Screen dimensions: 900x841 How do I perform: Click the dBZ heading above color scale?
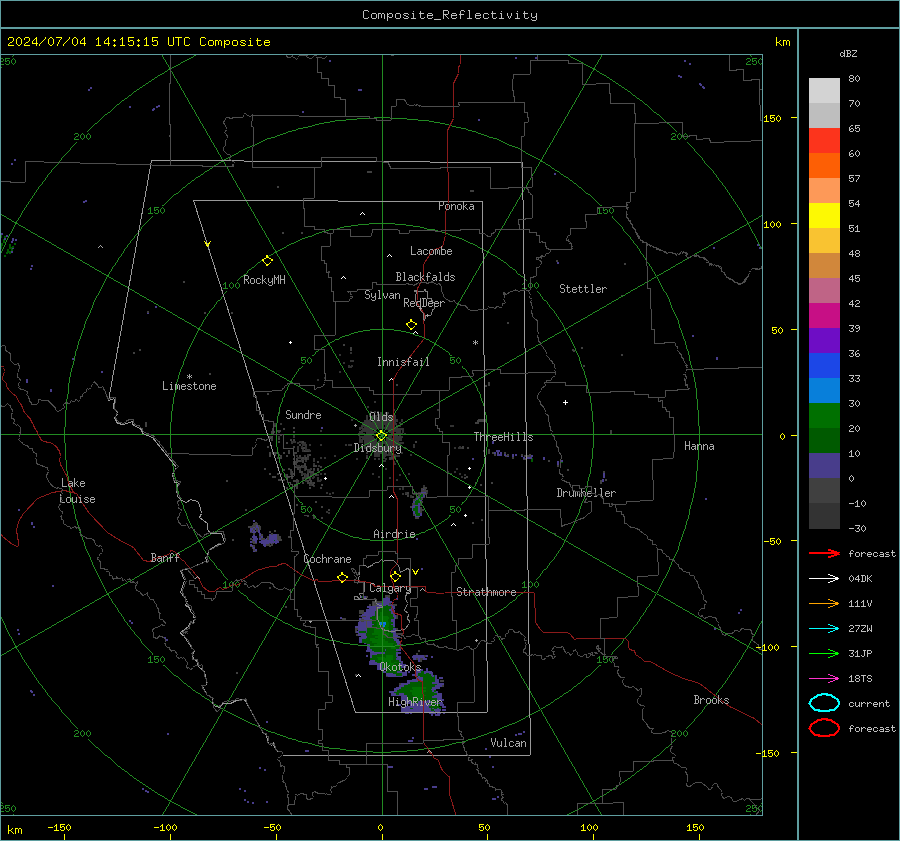coord(848,53)
